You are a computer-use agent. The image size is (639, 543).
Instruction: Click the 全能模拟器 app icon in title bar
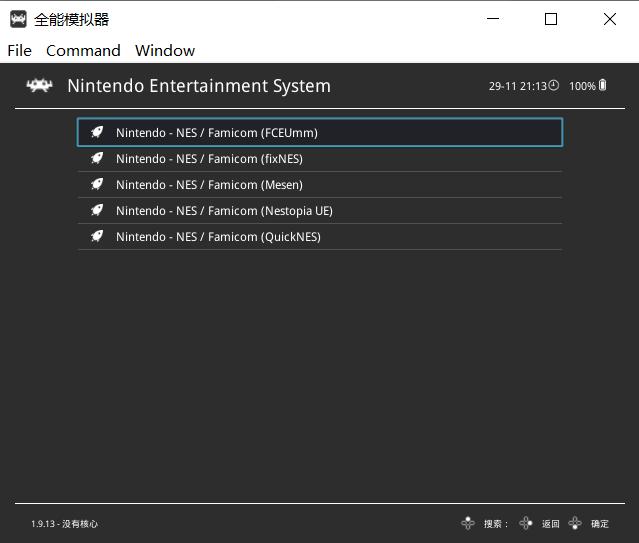18,19
